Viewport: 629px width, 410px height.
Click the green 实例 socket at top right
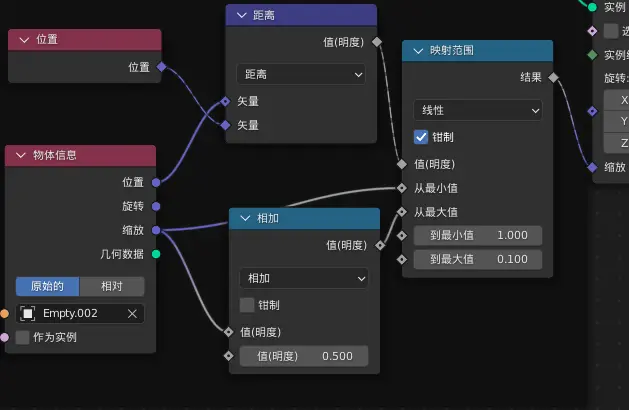tap(592, 7)
